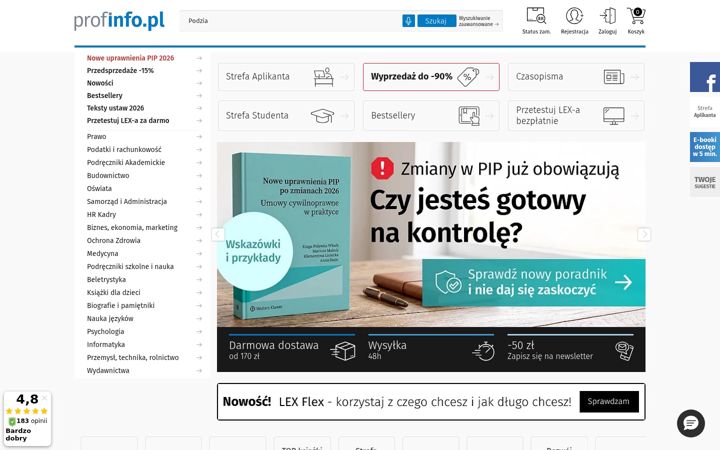The image size is (720, 450).
Task: Open Samorząd i Administracja category
Action: 127,202
